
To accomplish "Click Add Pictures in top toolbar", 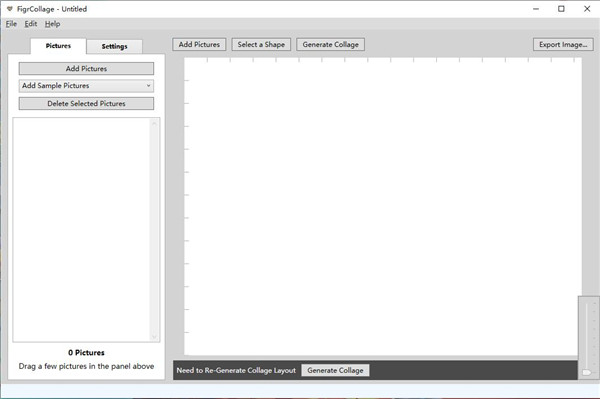I will (x=199, y=44).
